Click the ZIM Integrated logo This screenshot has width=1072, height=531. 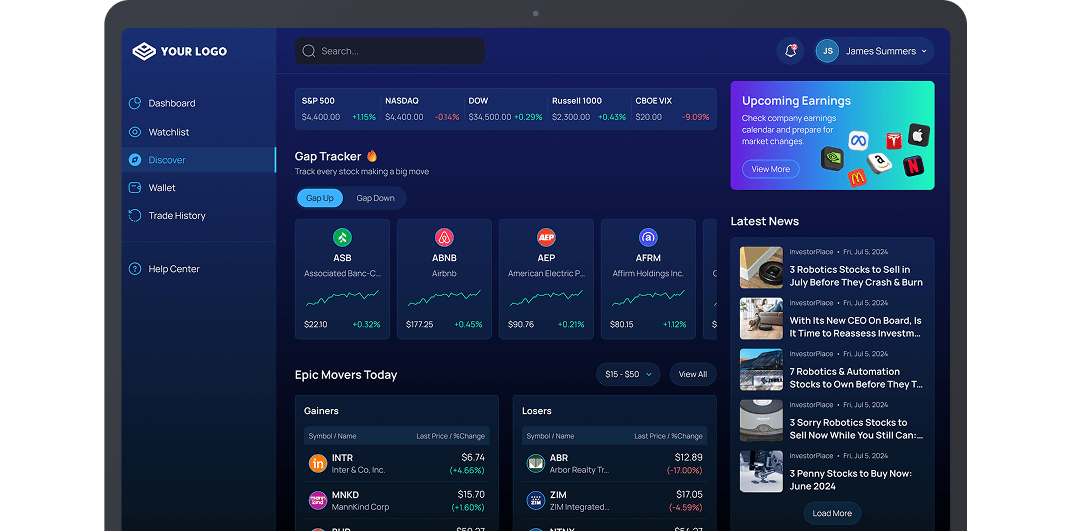pos(535,500)
